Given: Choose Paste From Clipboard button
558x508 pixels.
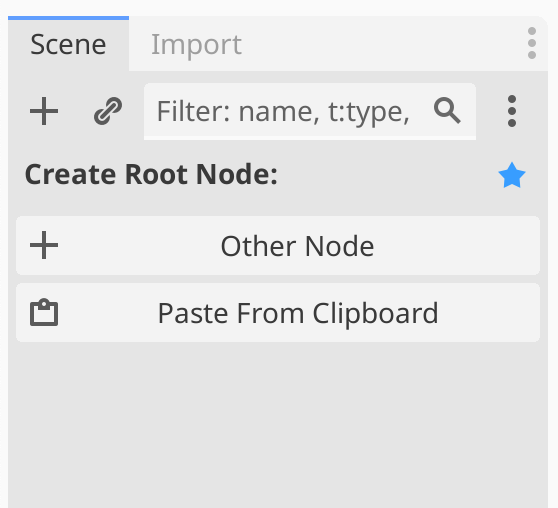Looking at the screenshot, I should click(x=278, y=313).
